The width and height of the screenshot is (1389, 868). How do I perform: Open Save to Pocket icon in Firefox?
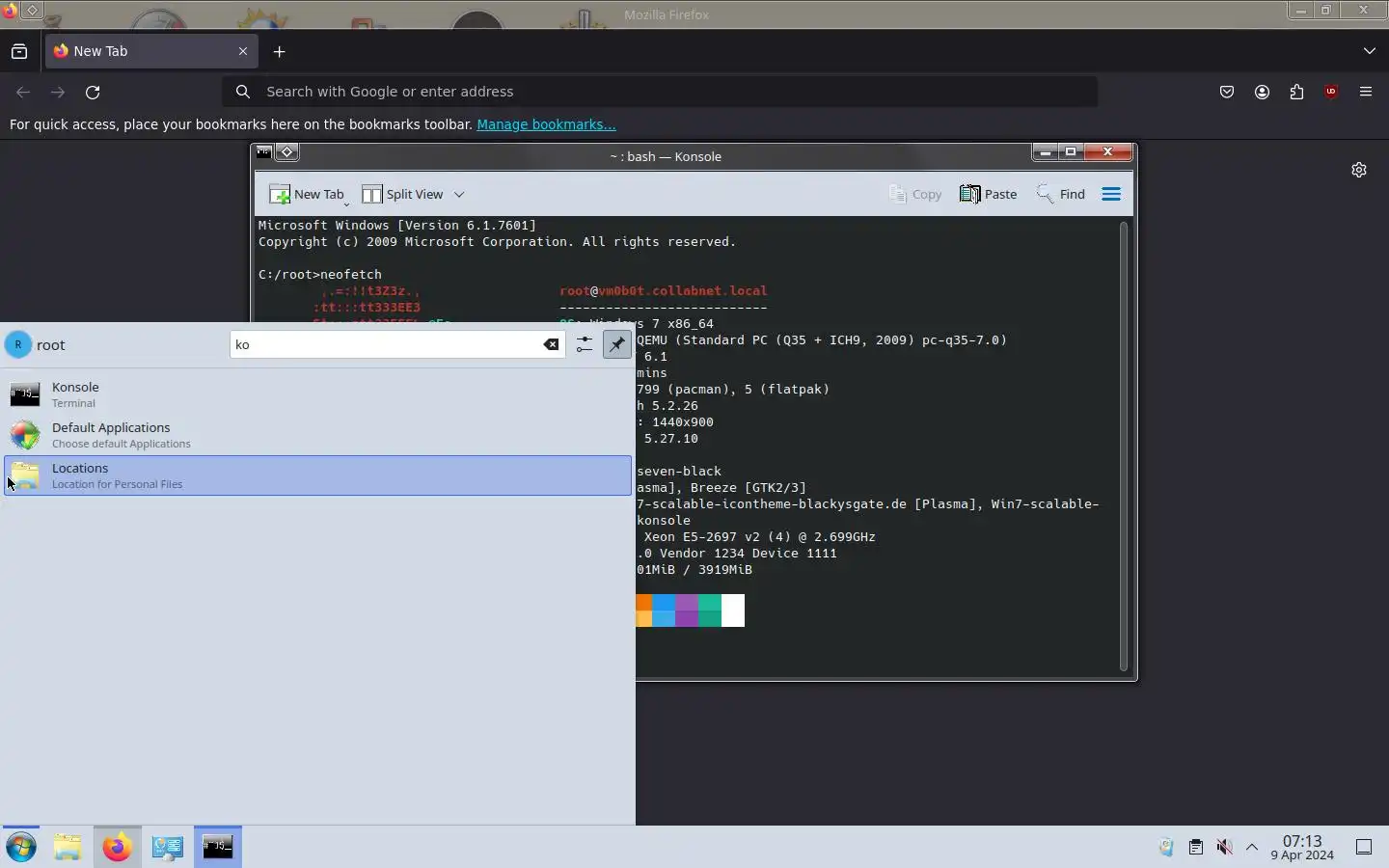tap(1227, 92)
